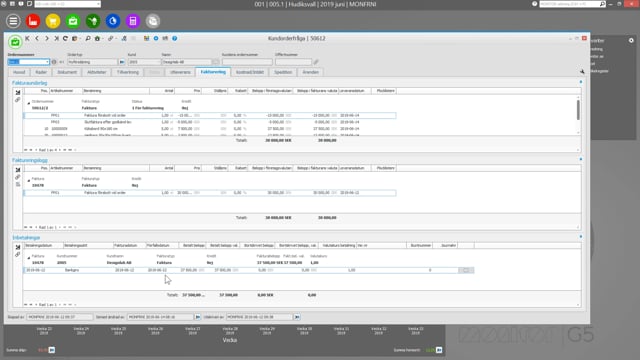The image size is (640, 360).
Task: Open the Utleverans tab
Action: point(180,72)
